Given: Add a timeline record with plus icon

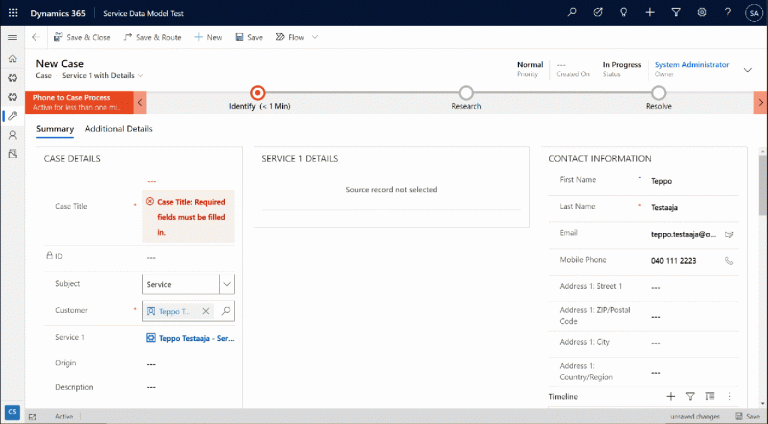Looking at the screenshot, I should 671,397.
